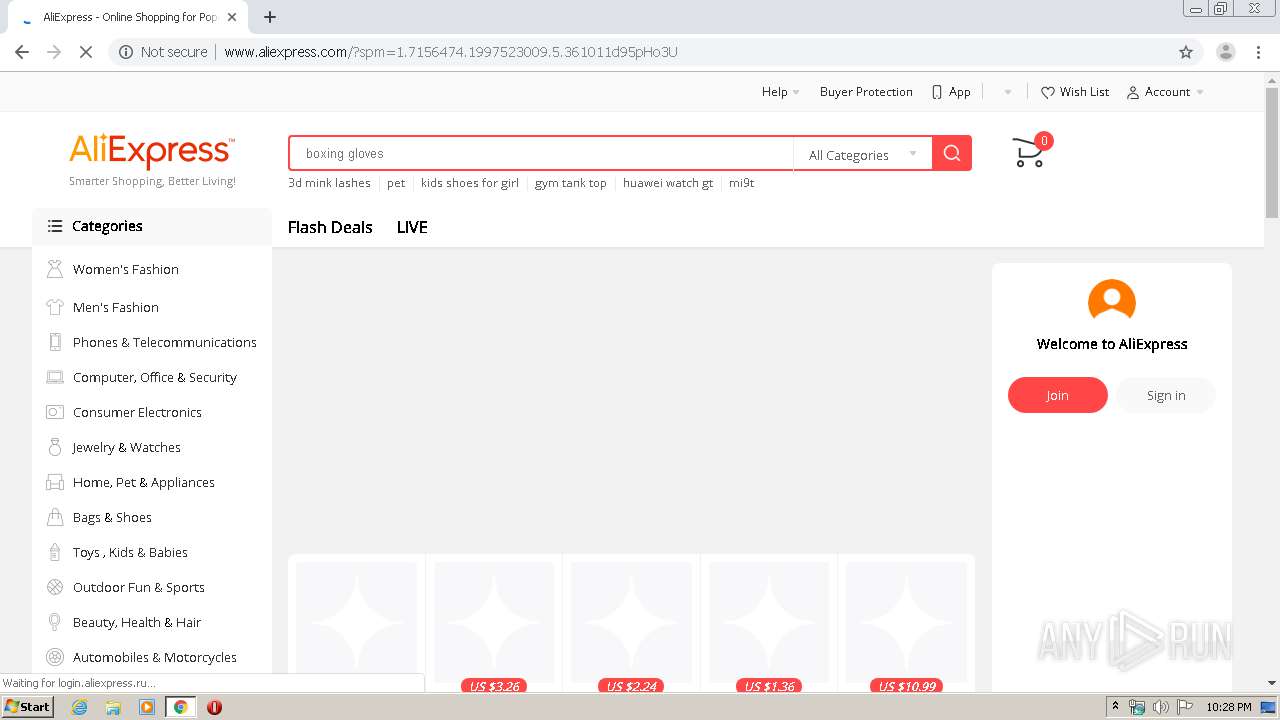1280x720 pixels.
Task: Open the LIVE tab
Action: (412, 227)
